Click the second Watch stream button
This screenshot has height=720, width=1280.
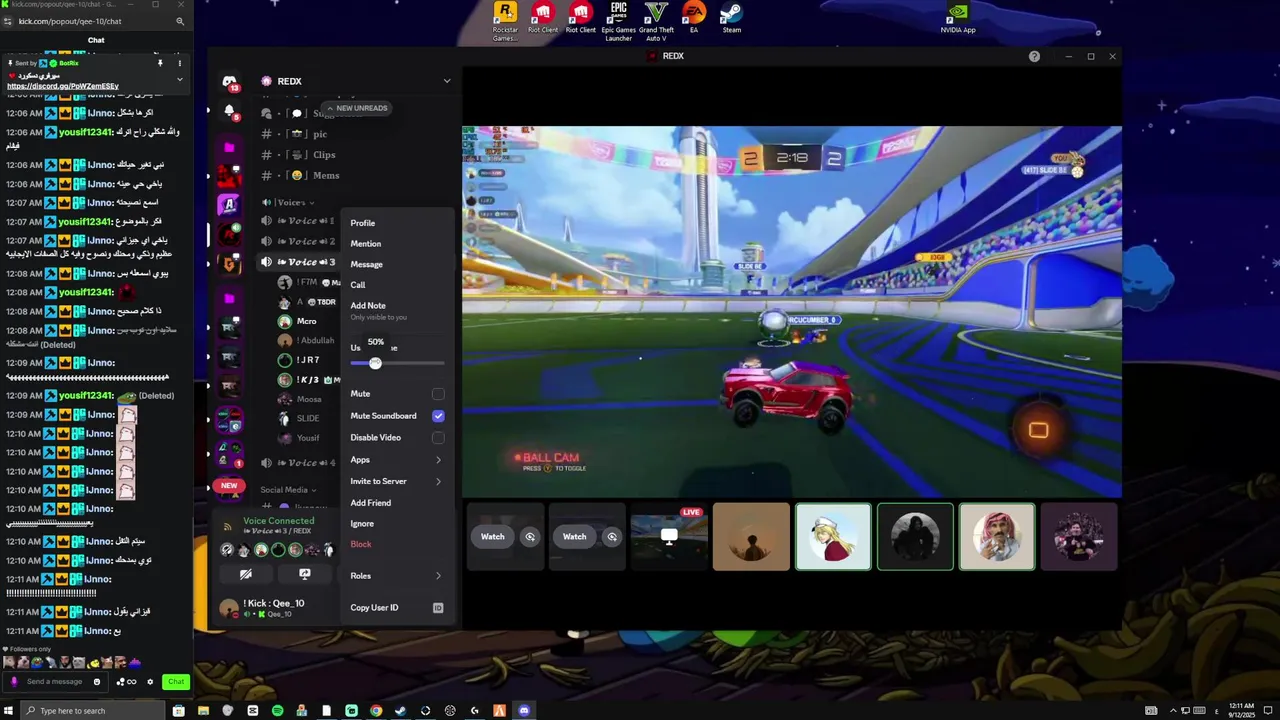[x=575, y=537]
